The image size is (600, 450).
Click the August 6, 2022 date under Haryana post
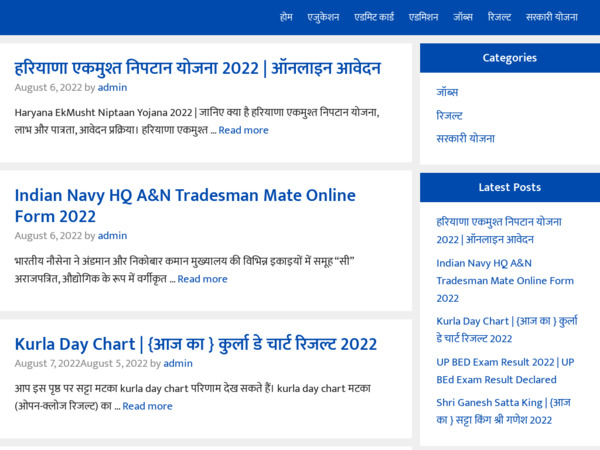click(48, 88)
